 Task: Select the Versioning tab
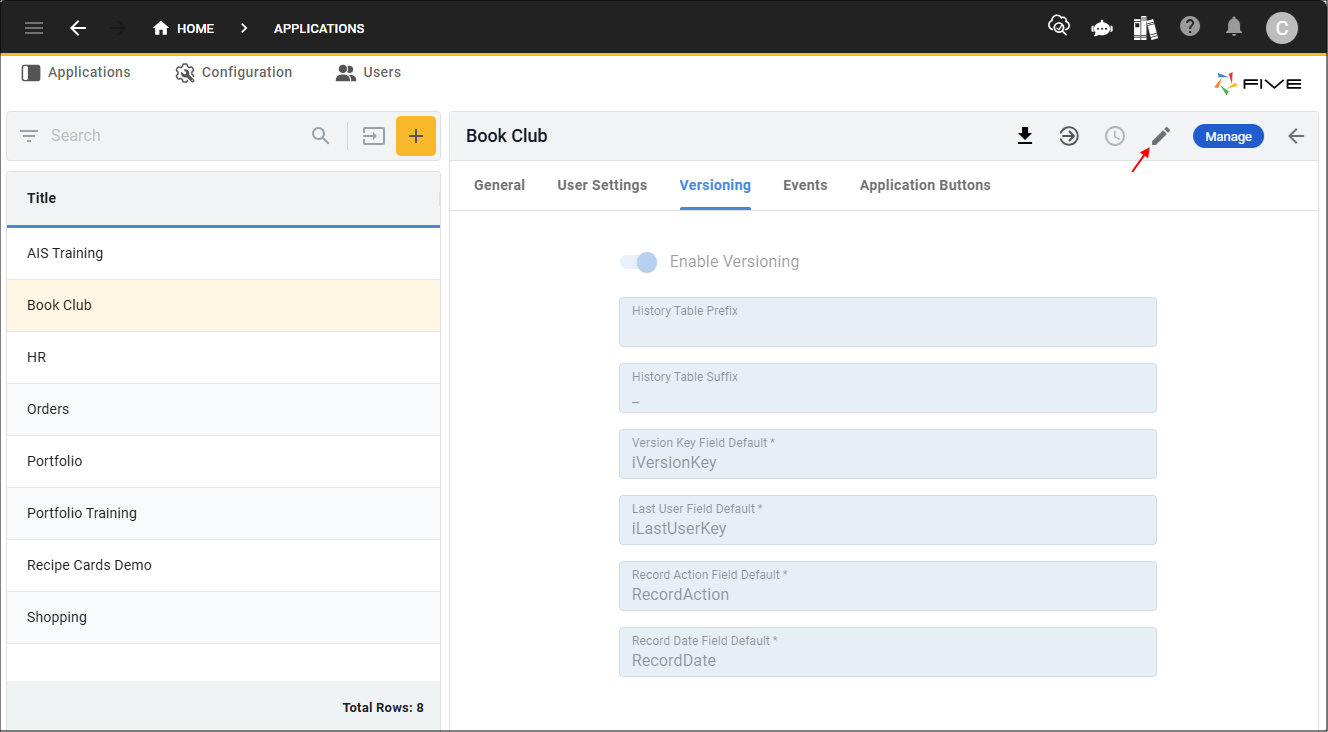tap(715, 185)
